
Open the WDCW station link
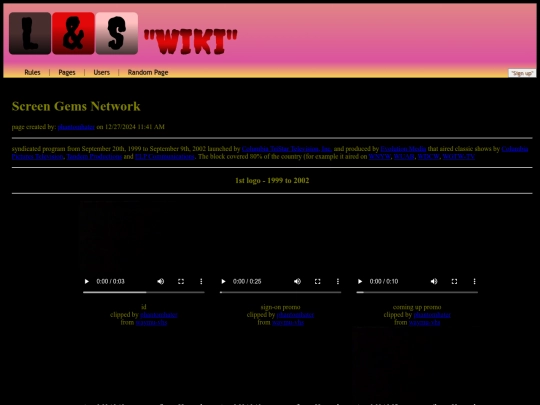(428, 156)
